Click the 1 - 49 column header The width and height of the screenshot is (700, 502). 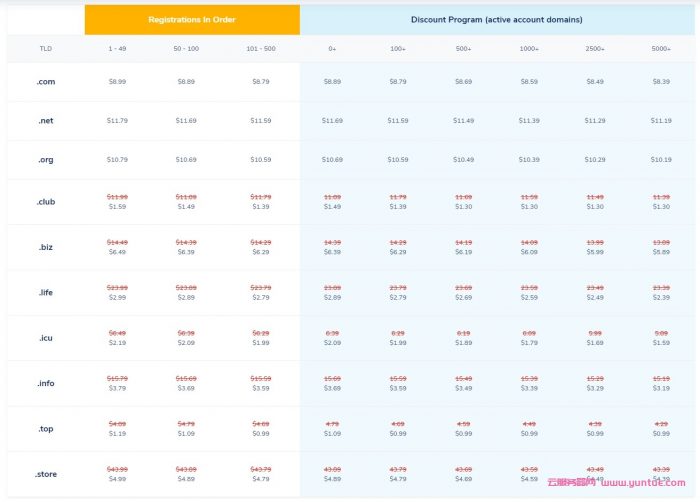point(117,48)
